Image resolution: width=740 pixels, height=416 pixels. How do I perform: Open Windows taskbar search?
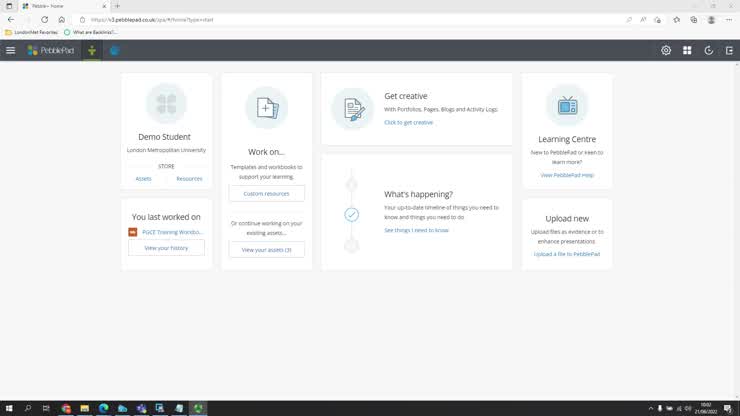(x=27, y=408)
